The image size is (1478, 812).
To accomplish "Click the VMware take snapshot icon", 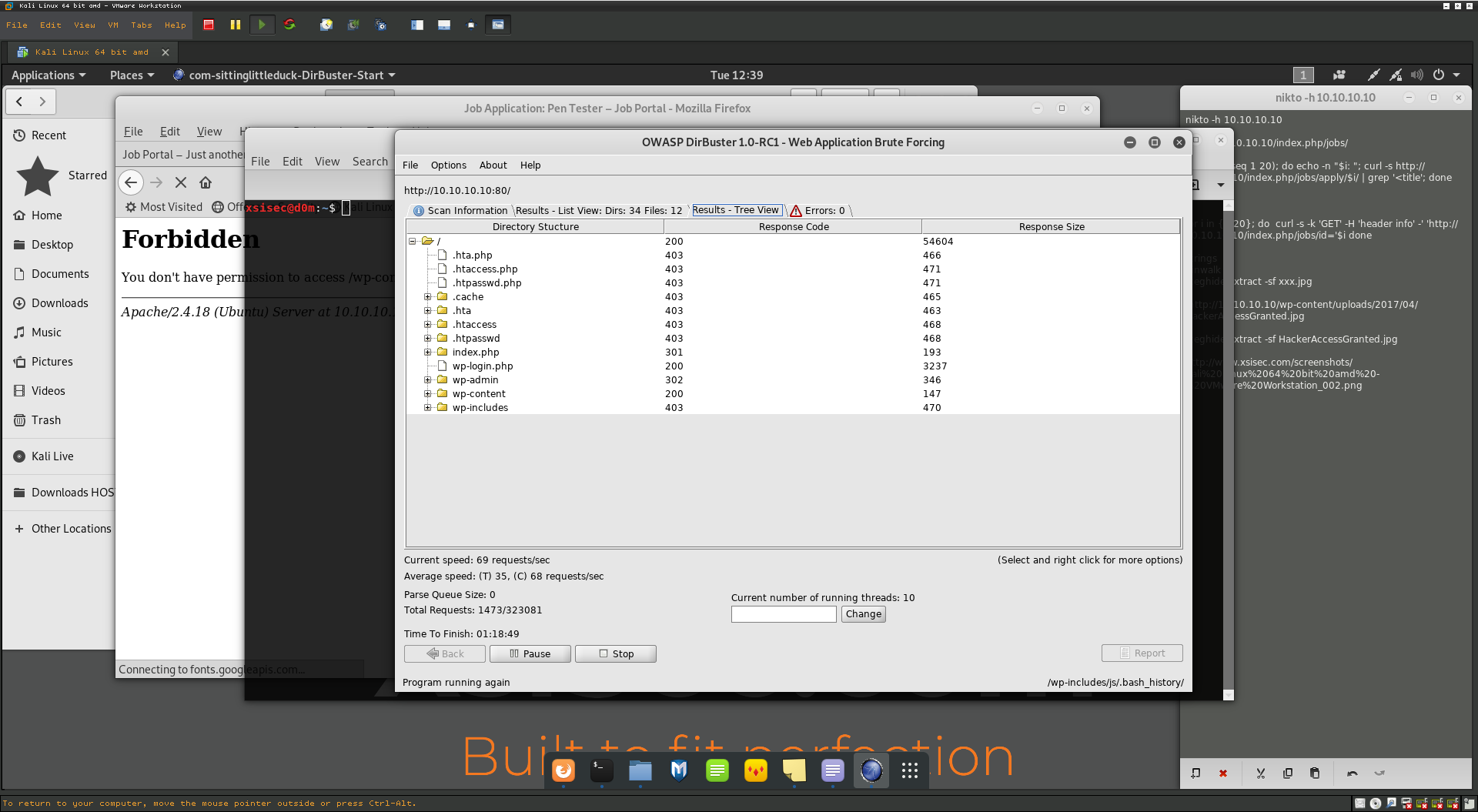I will pyautogui.click(x=326, y=25).
